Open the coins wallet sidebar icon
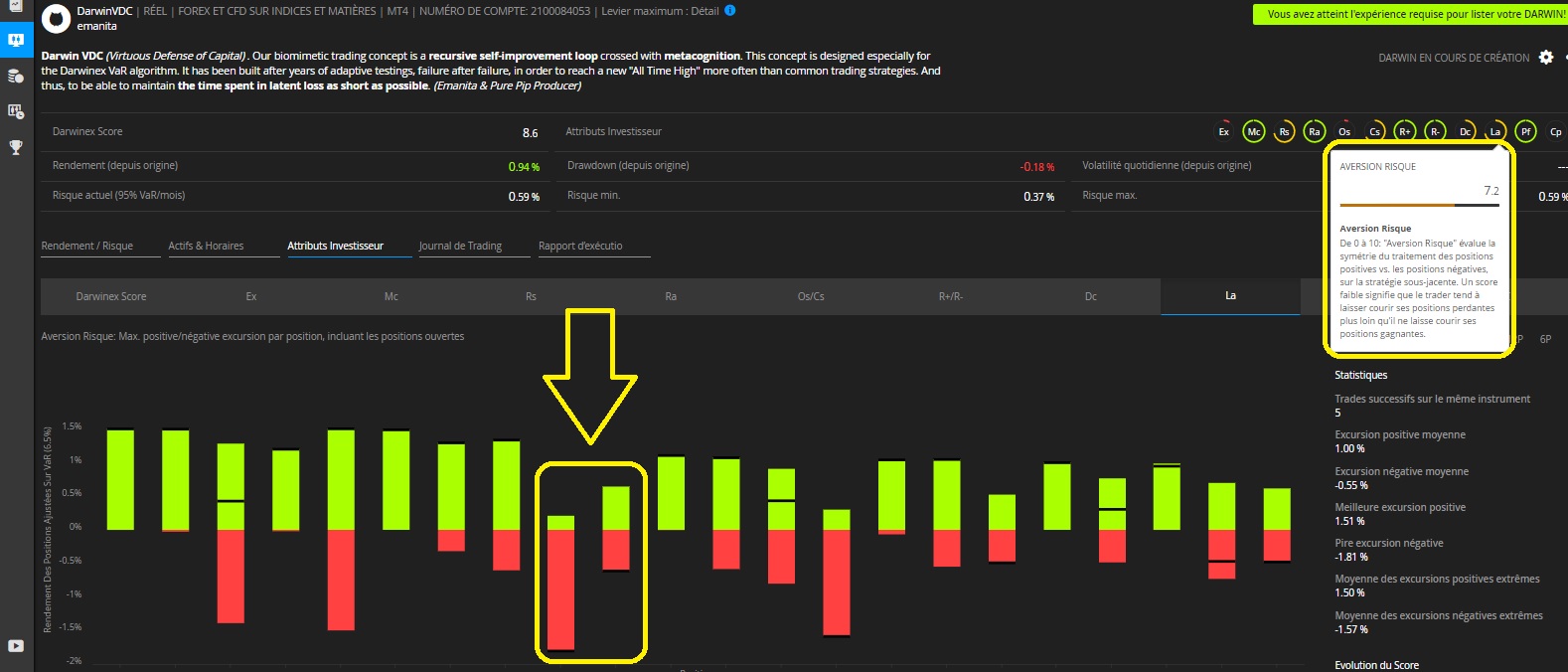 pyautogui.click(x=16, y=76)
